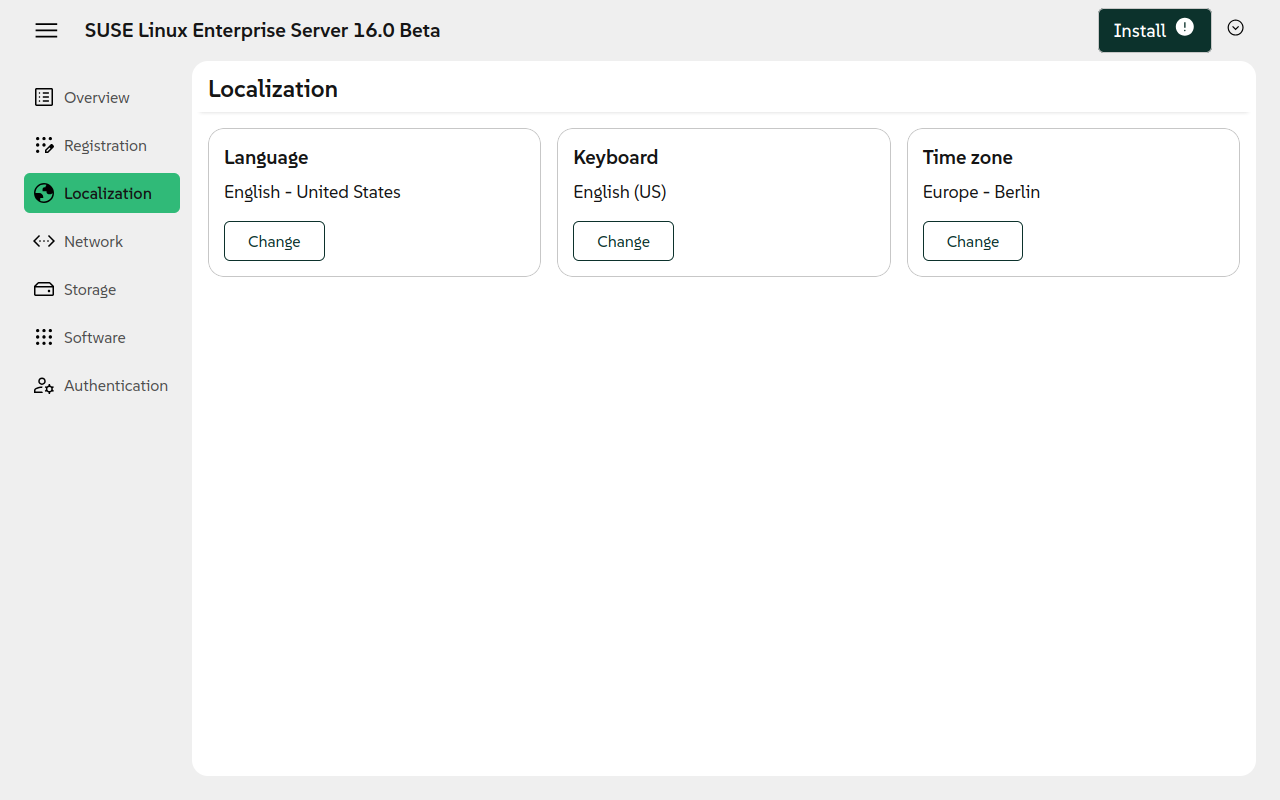
Task: Open the Software section from sidebar
Action: pos(95,337)
